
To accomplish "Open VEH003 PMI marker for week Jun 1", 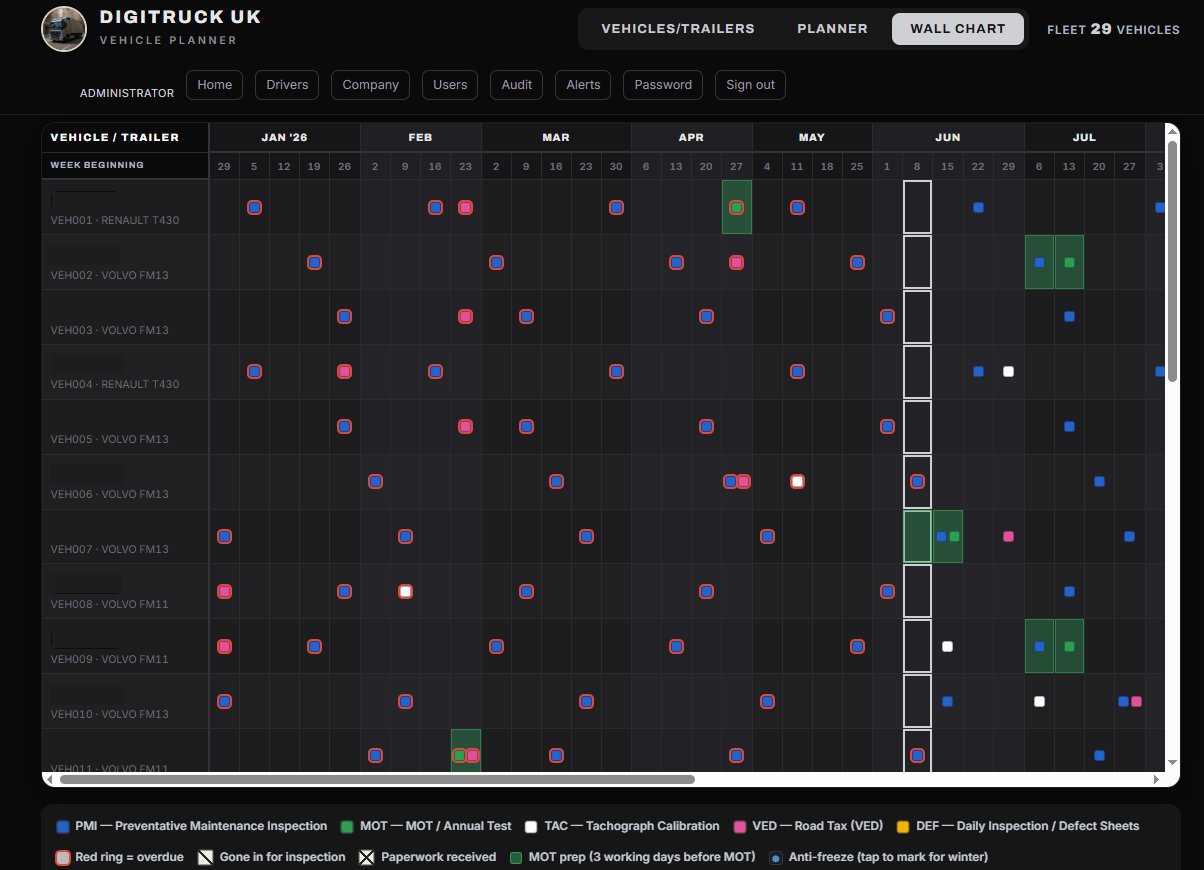I will [887, 316].
